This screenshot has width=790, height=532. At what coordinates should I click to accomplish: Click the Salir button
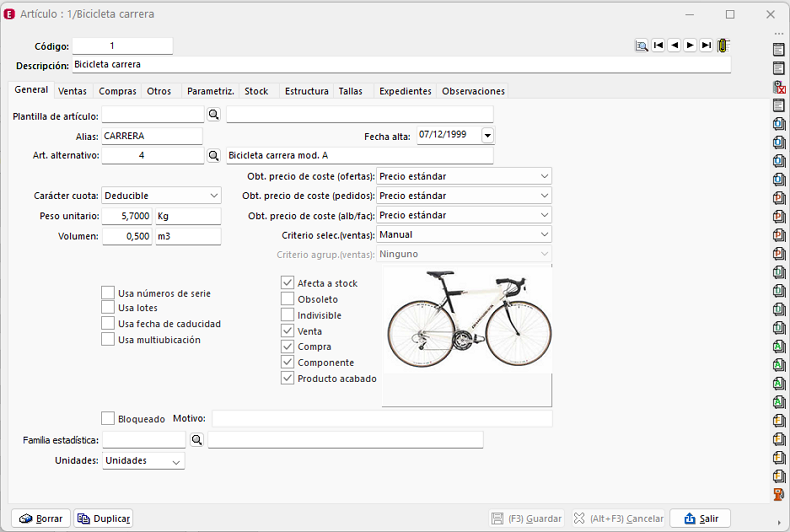[x=700, y=518]
